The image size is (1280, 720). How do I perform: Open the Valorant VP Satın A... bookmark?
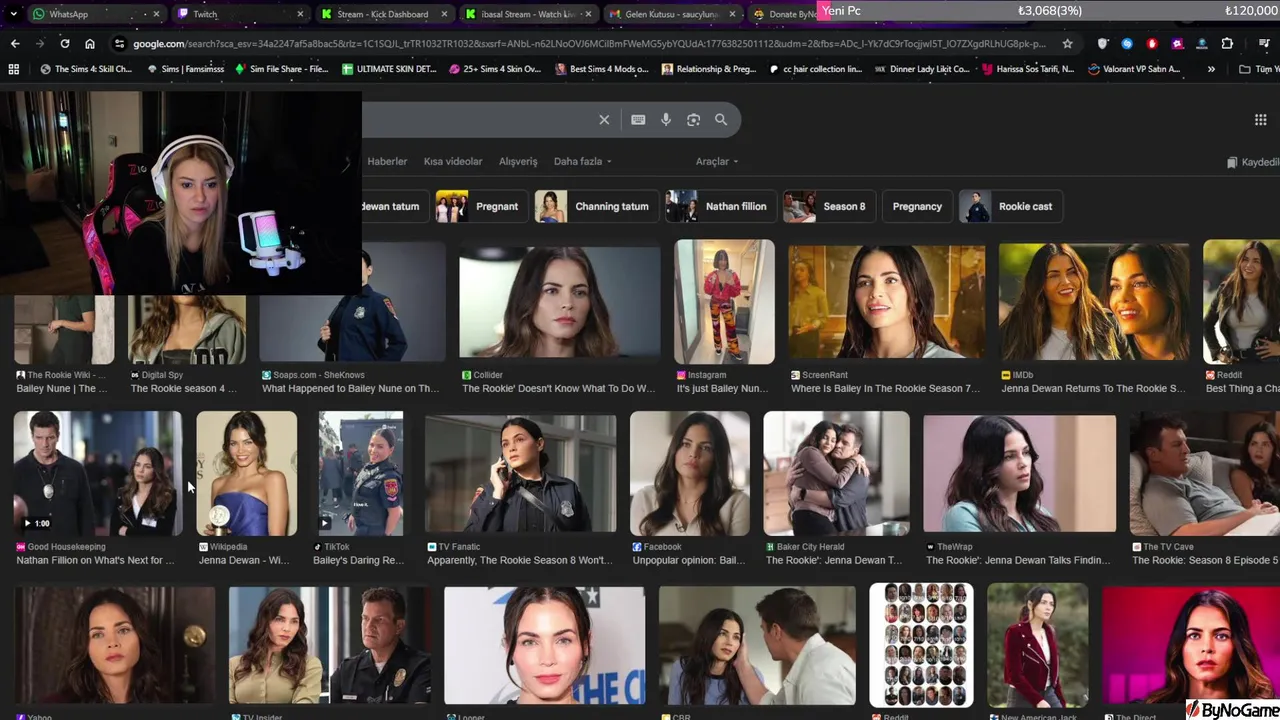[x=1134, y=69]
